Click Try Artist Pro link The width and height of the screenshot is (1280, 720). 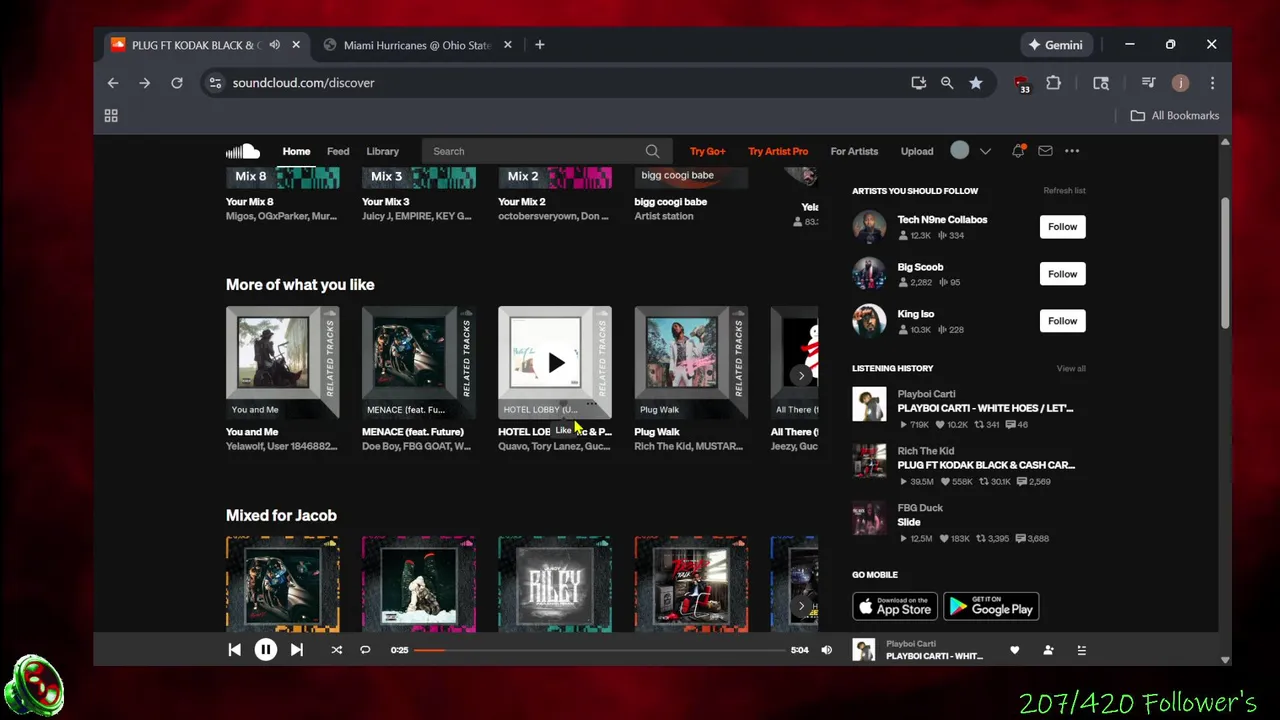click(x=778, y=151)
